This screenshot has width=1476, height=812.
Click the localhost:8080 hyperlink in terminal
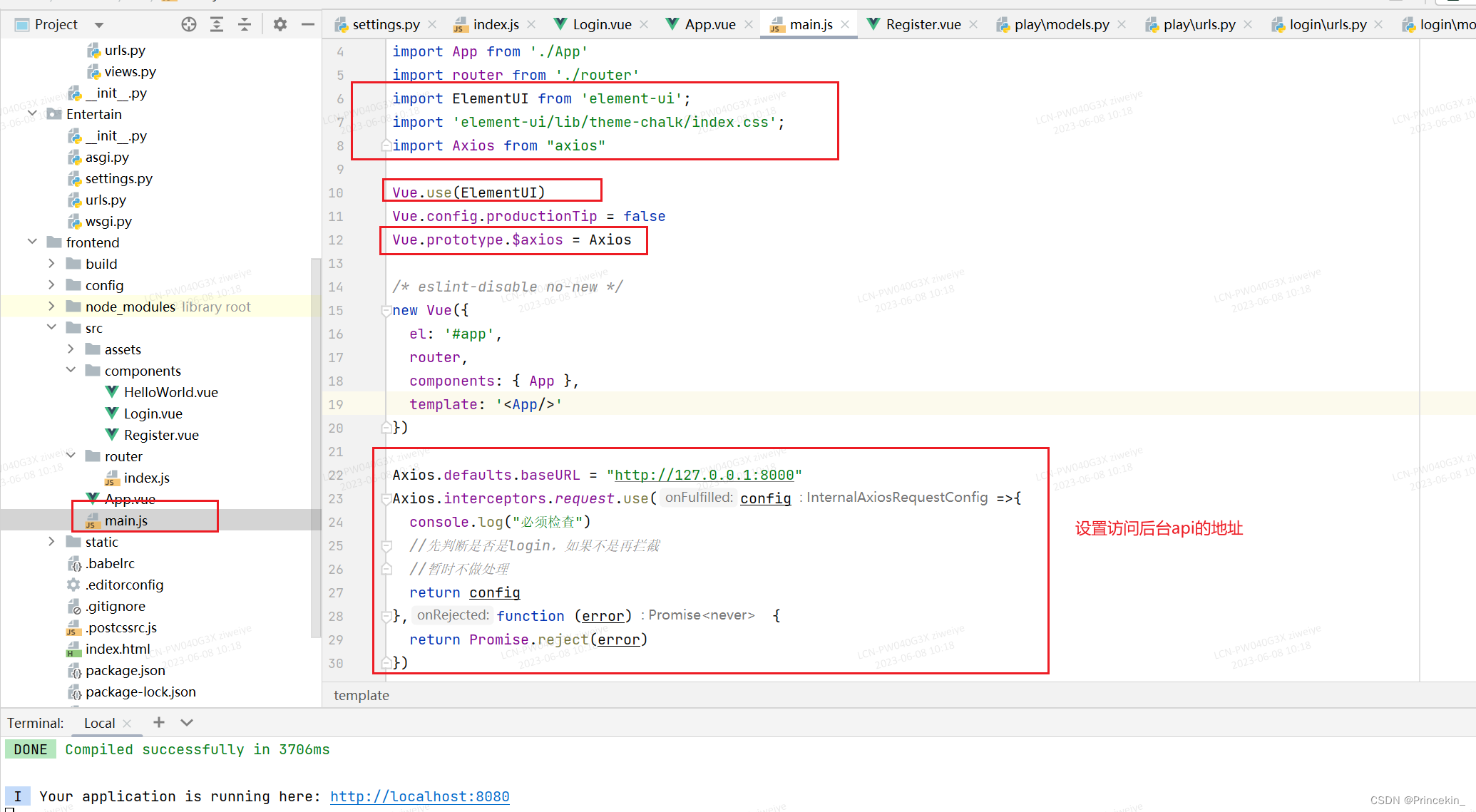tap(419, 796)
